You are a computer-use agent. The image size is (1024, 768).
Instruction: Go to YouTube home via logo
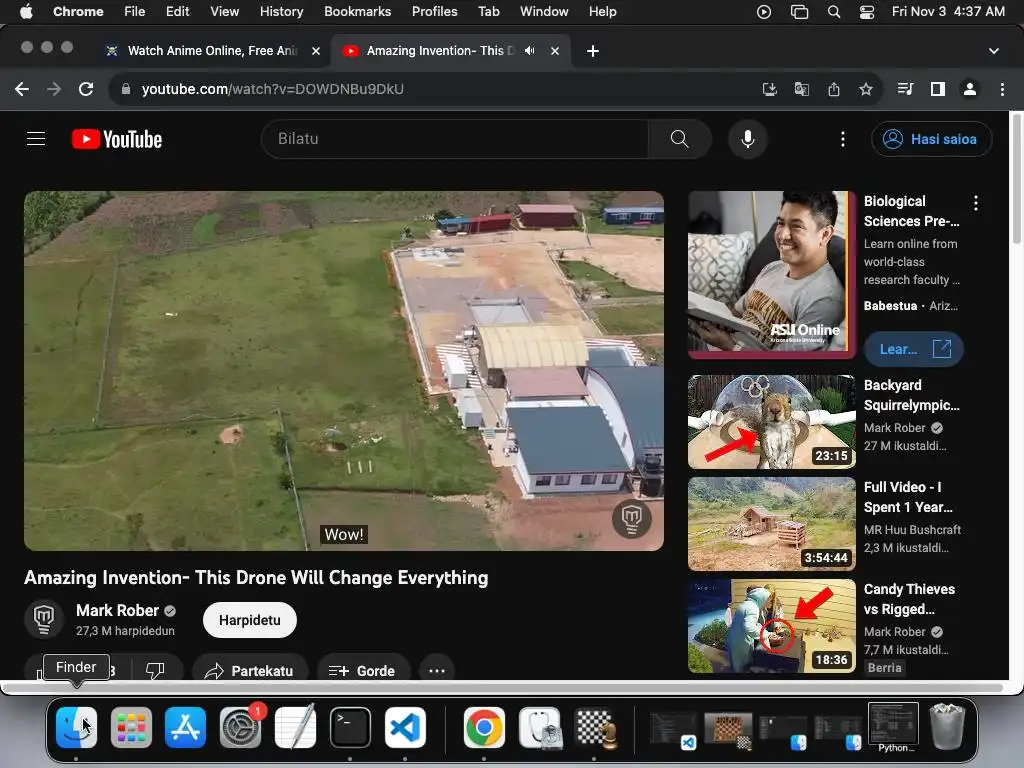(x=117, y=139)
